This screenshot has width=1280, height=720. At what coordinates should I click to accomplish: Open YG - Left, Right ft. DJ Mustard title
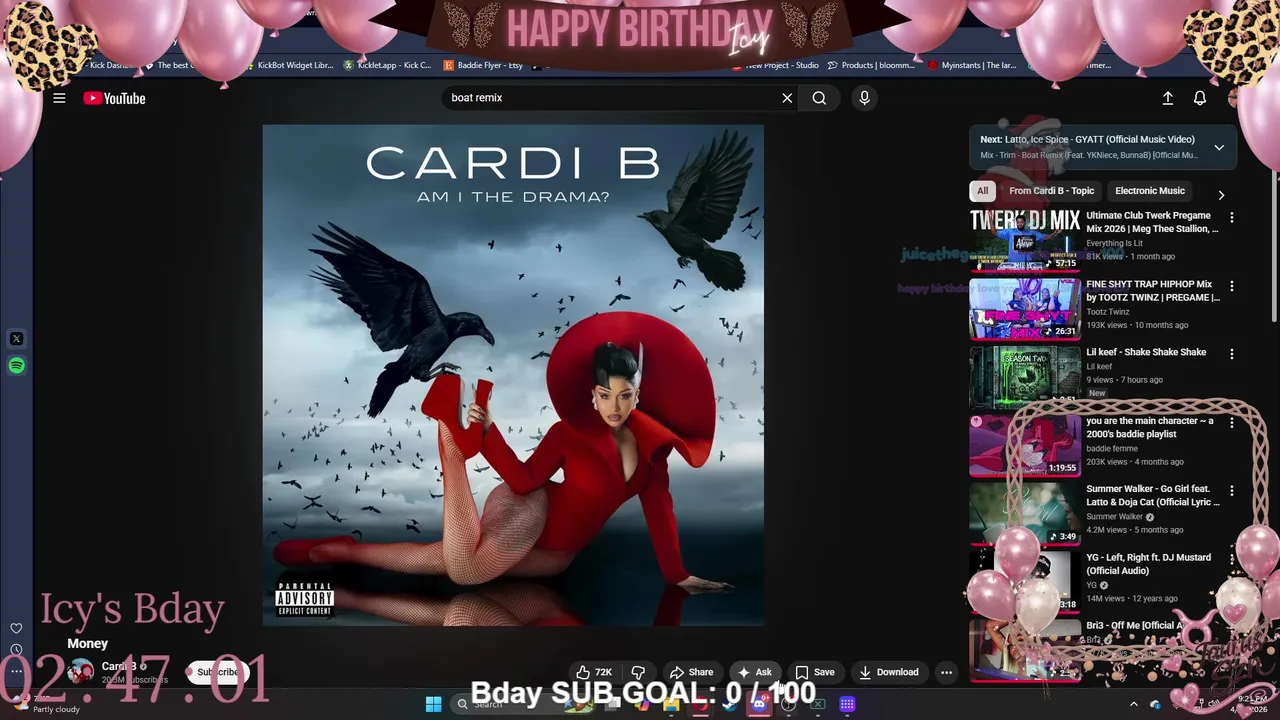1148,564
